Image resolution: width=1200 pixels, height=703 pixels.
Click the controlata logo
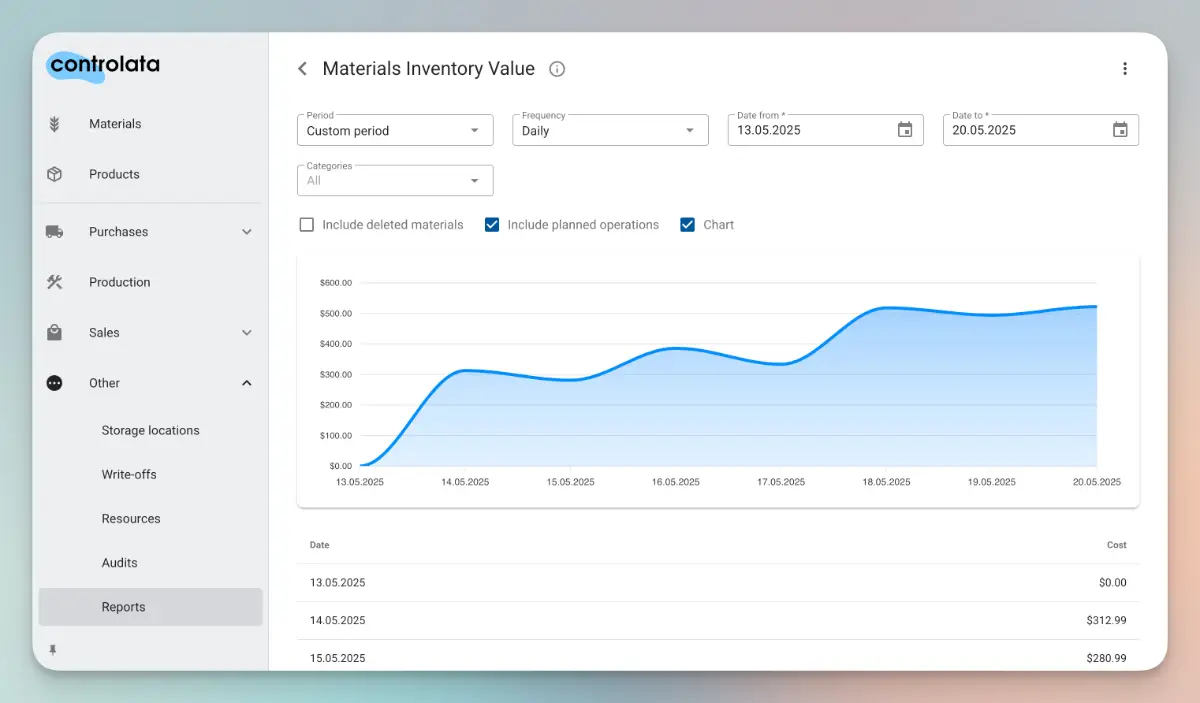click(104, 65)
